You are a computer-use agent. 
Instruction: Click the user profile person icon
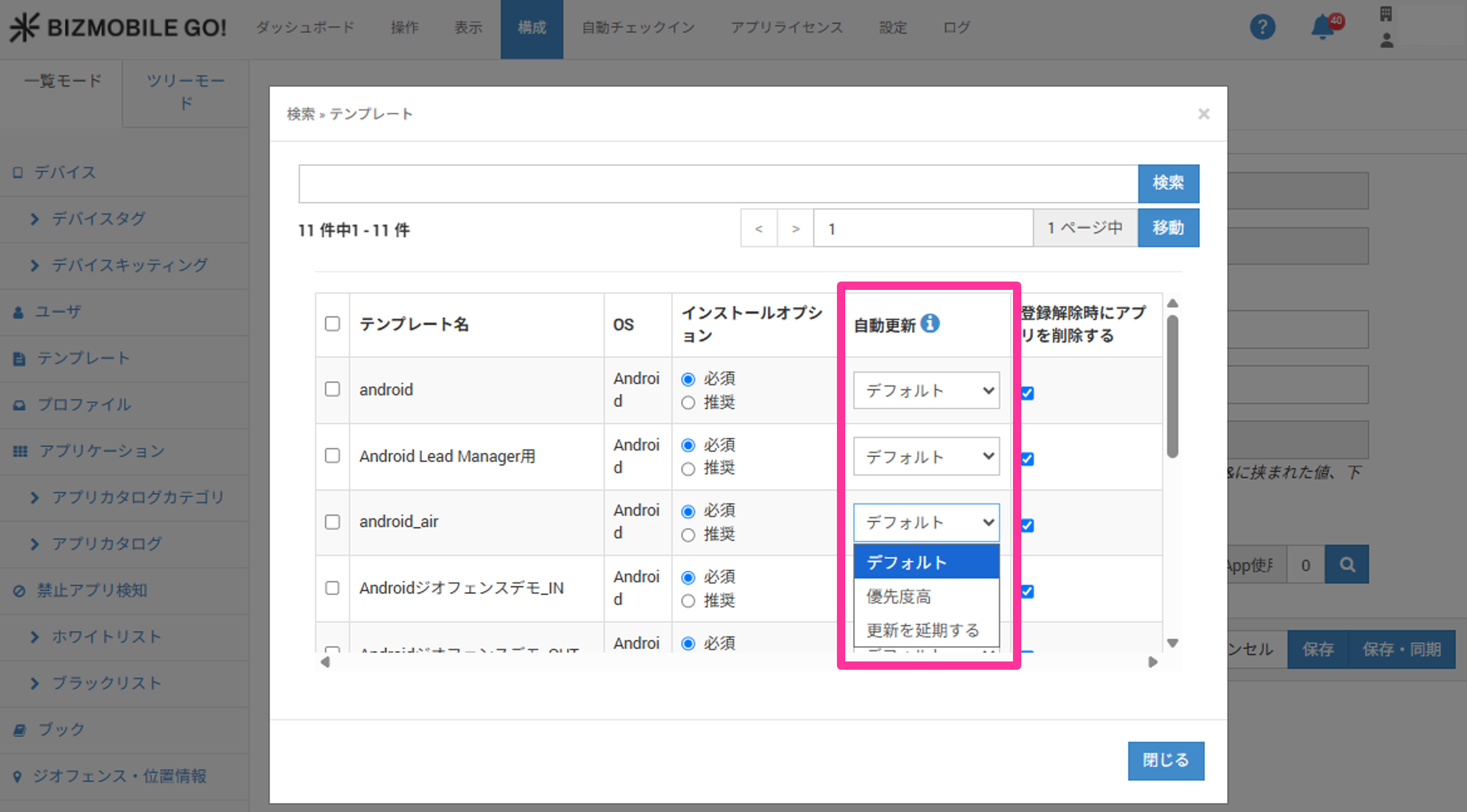coord(1386,41)
